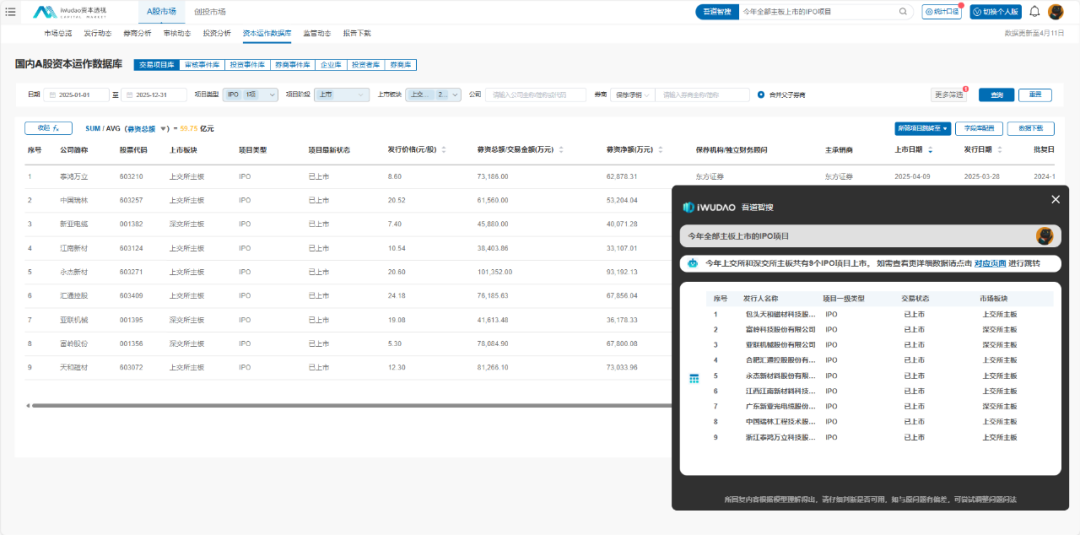Image resolution: width=1080 pixels, height=535 pixels.
Task: Click the calendar icon in the 2025-12-31 field
Action: pos(129,95)
